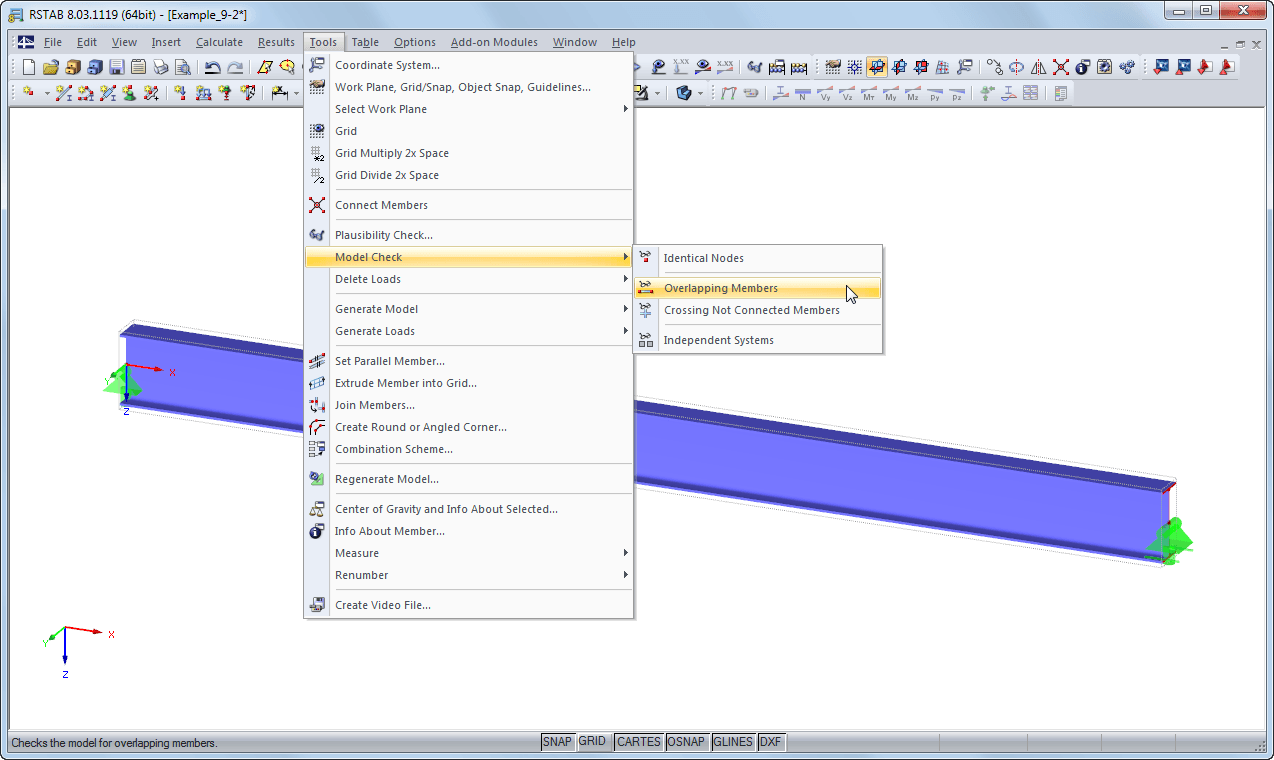This screenshot has width=1274, height=760.
Task: Click the blue Info circle icon
Action: click(x=1082, y=67)
